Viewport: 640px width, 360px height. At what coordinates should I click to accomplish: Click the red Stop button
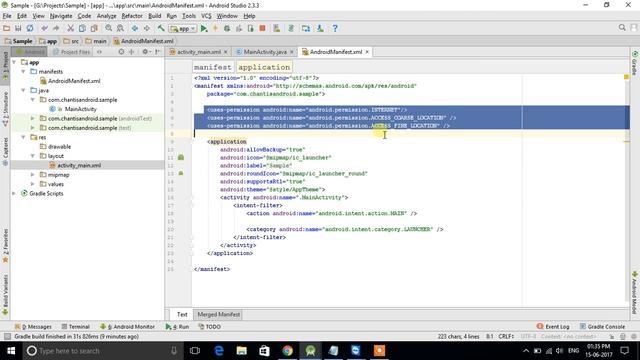point(262,28)
